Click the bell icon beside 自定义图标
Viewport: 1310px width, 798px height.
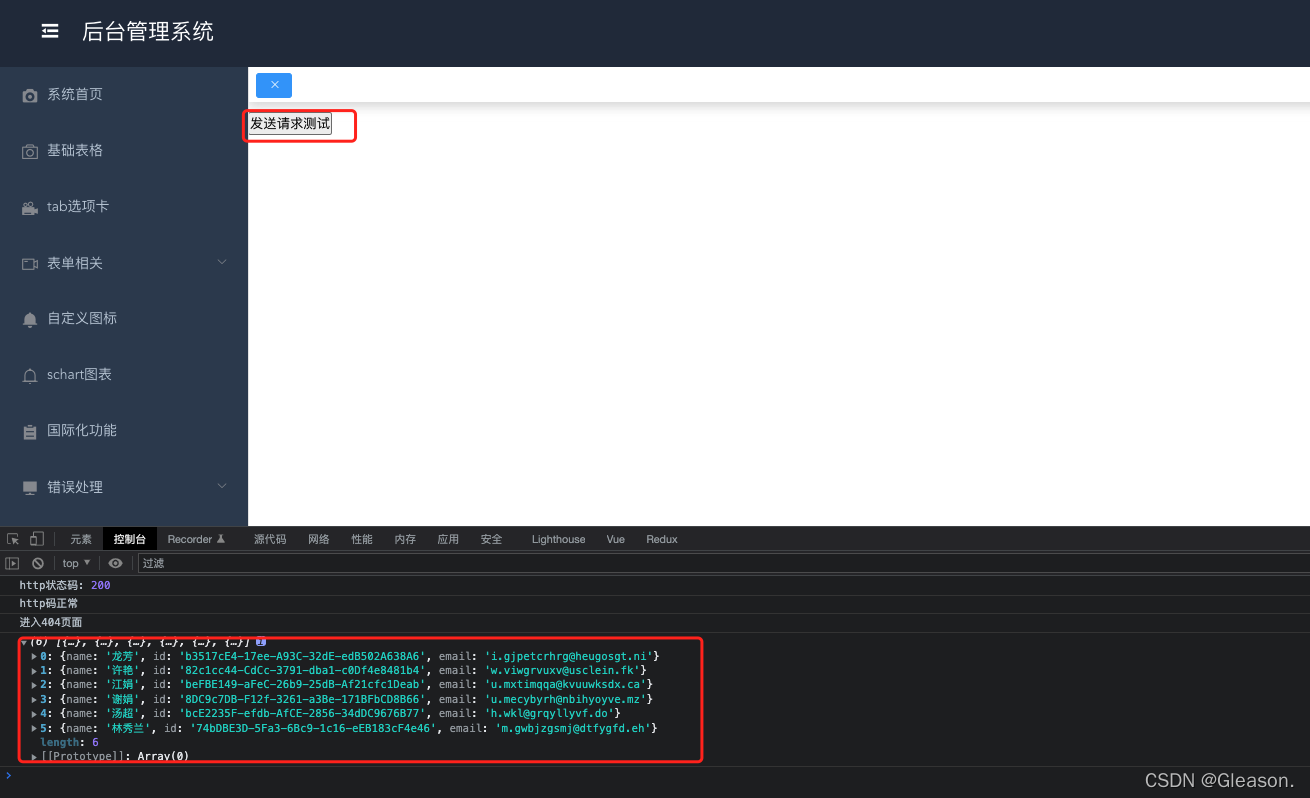30,319
